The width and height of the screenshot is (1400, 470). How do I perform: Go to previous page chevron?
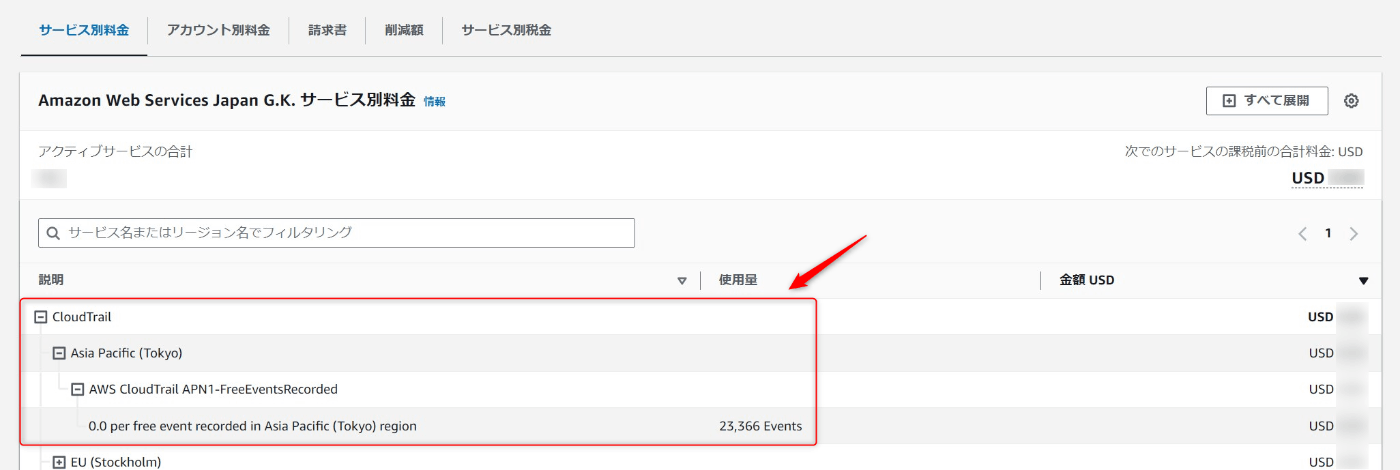click(1302, 234)
